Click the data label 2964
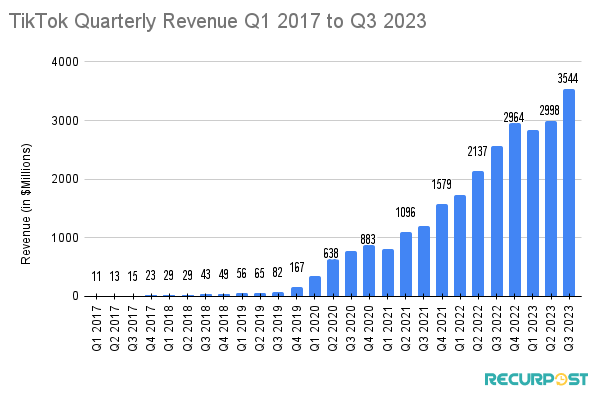The width and height of the screenshot is (600, 407). [x=514, y=117]
